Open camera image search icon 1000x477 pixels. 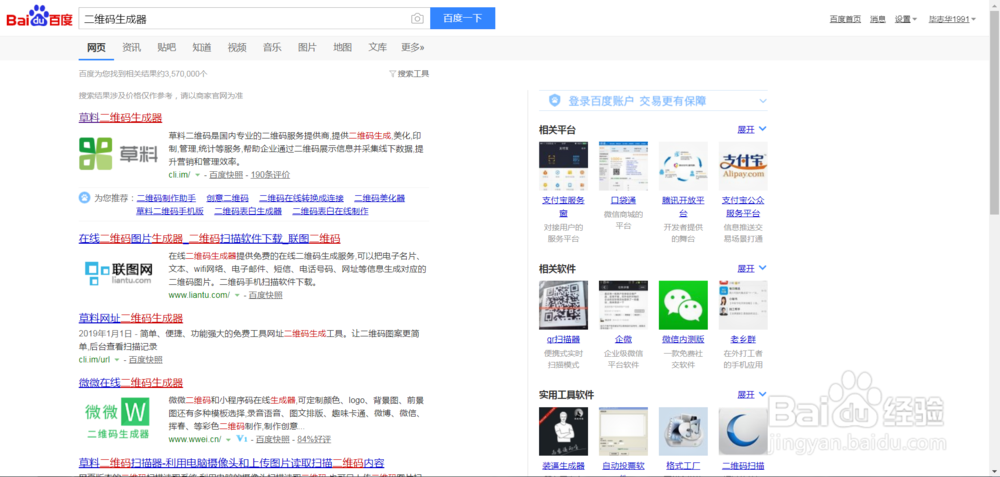tap(417, 19)
